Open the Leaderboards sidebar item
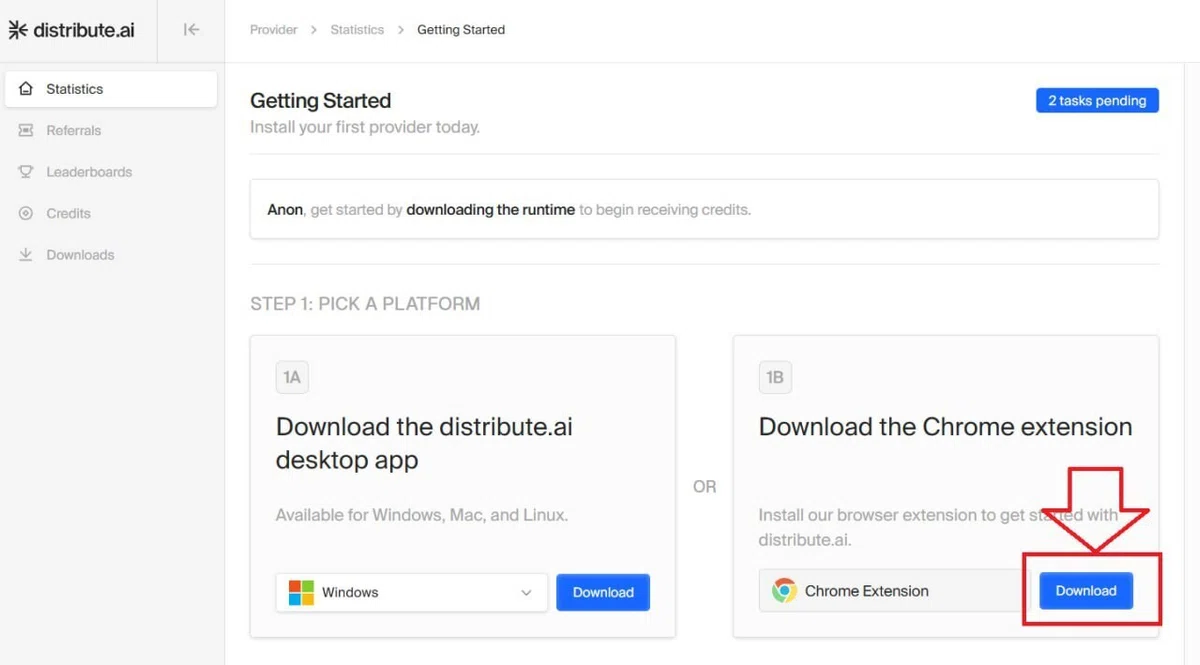1200x665 pixels. [111, 172]
